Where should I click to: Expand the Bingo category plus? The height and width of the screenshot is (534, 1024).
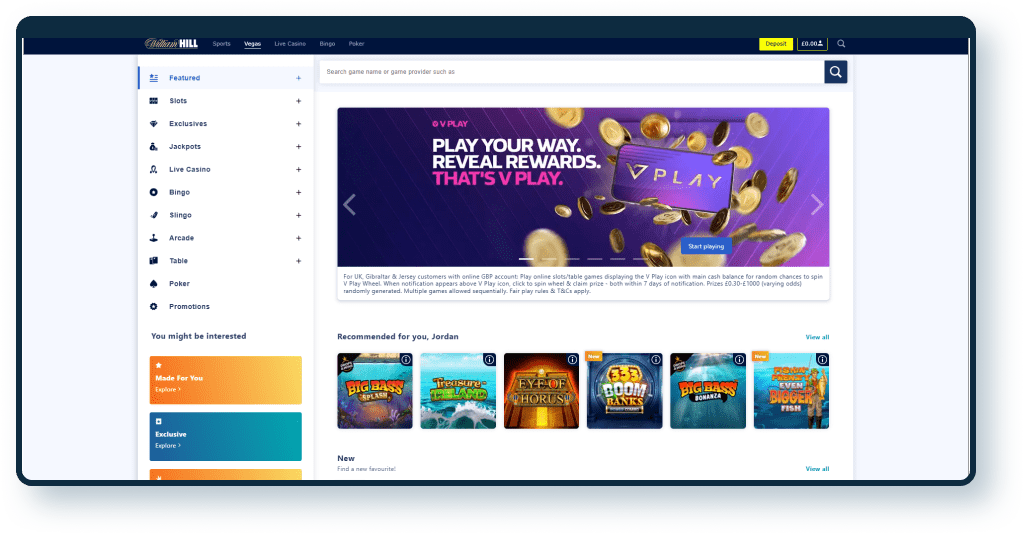[298, 192]
